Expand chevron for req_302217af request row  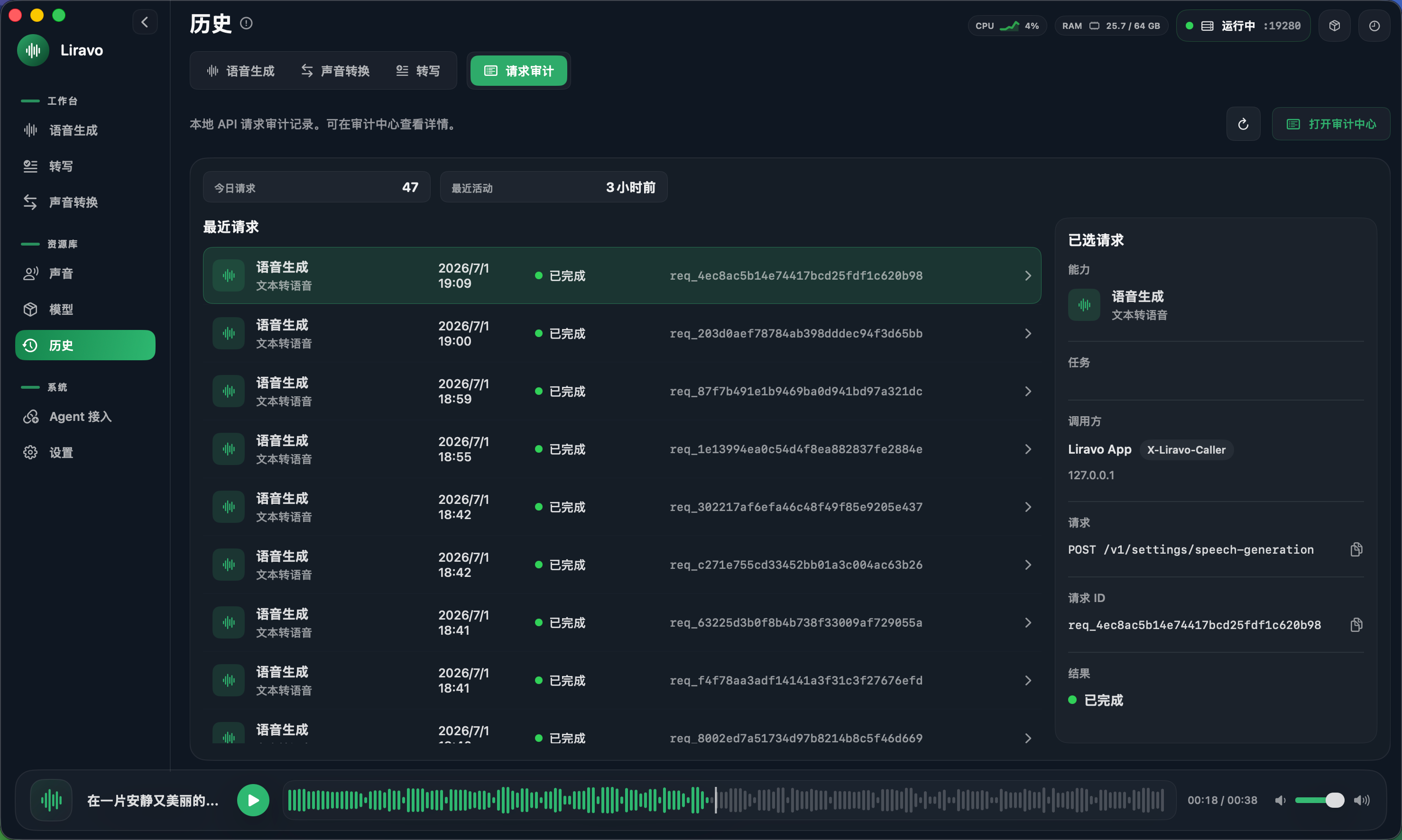1028,507
